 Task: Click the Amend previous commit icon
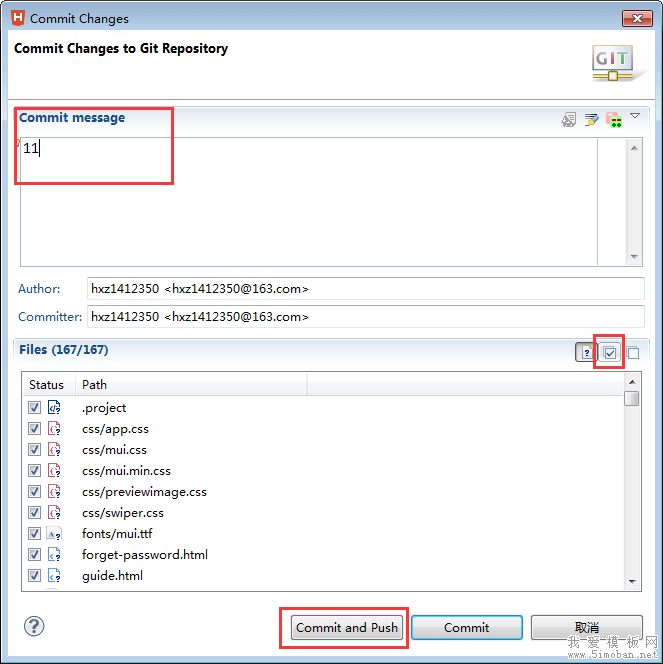tap(569, 119)
